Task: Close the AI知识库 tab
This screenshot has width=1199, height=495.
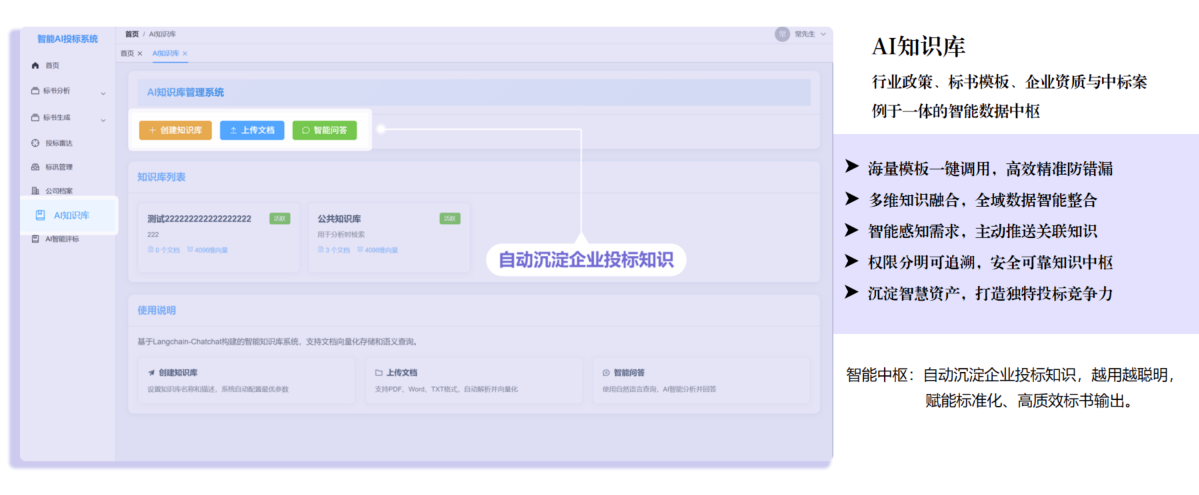Action: (x=185, y=53)
